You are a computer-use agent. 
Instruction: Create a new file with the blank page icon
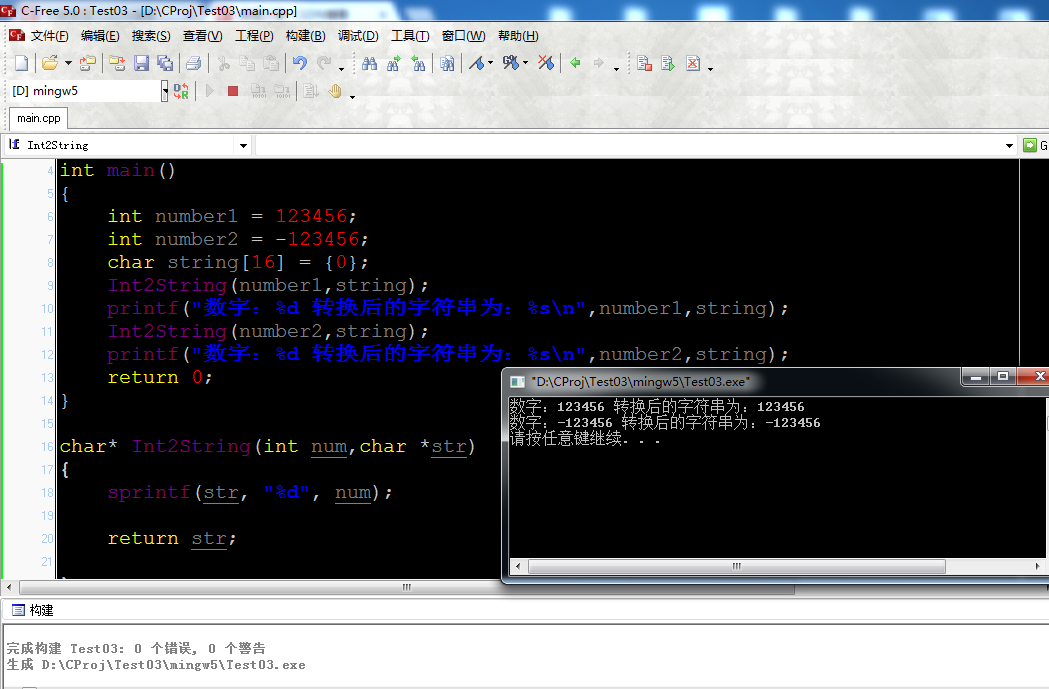tap(21, 63)
